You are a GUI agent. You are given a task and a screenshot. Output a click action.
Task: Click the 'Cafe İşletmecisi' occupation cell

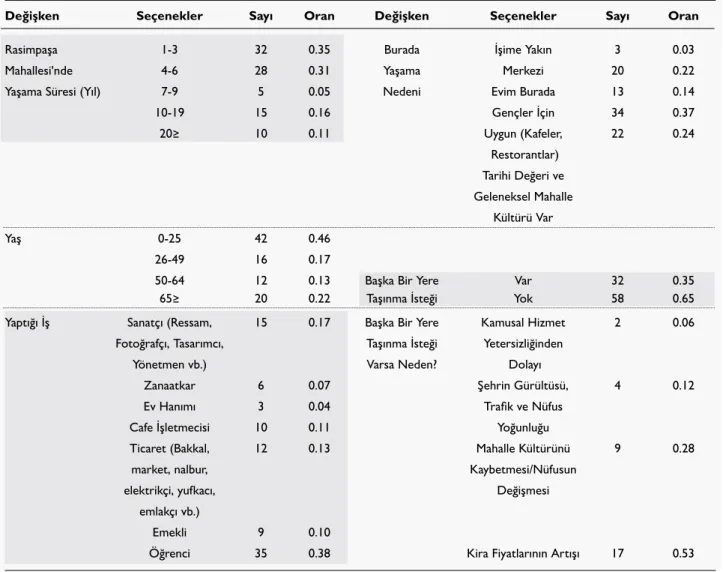point(169,428)
